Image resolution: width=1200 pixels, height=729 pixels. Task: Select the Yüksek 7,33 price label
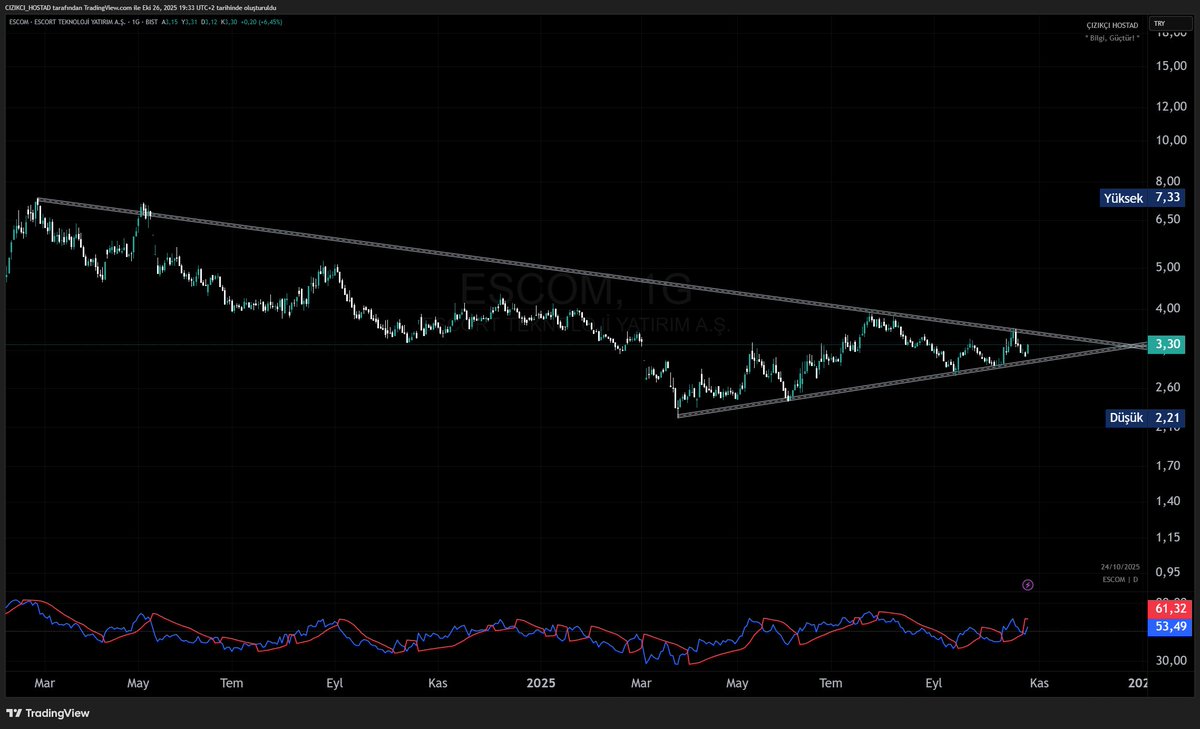[1142, 198]
